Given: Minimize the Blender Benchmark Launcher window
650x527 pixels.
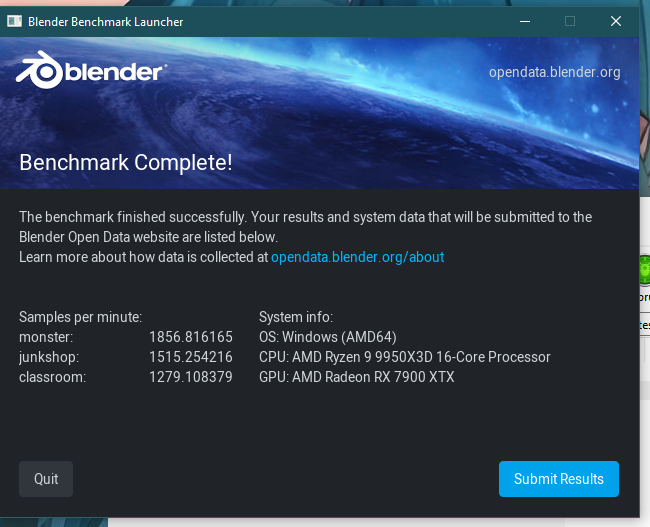Looking at the screenshot, I should [x=525, y=21].
